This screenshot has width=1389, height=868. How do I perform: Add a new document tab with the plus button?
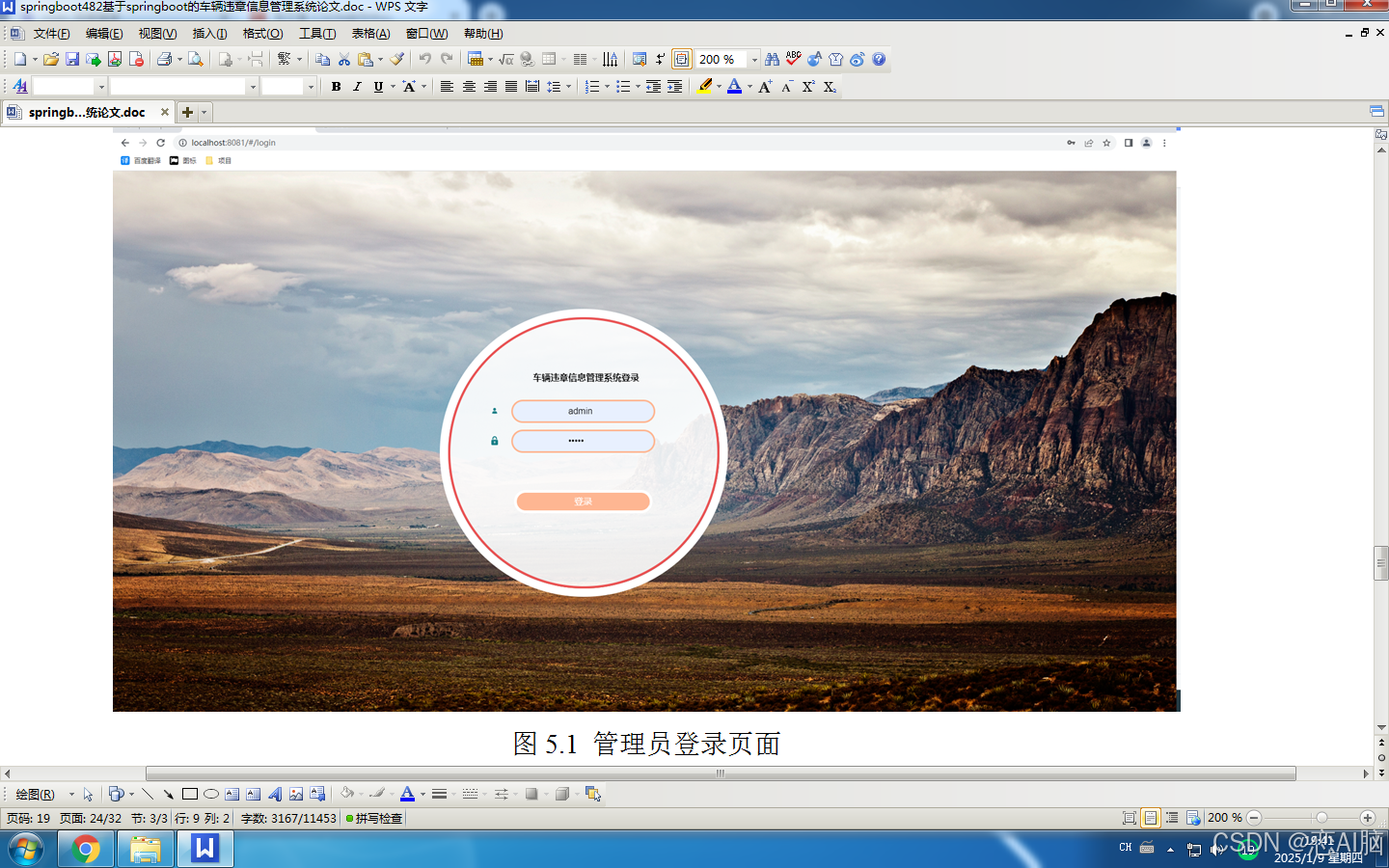[x=187, y=112]
